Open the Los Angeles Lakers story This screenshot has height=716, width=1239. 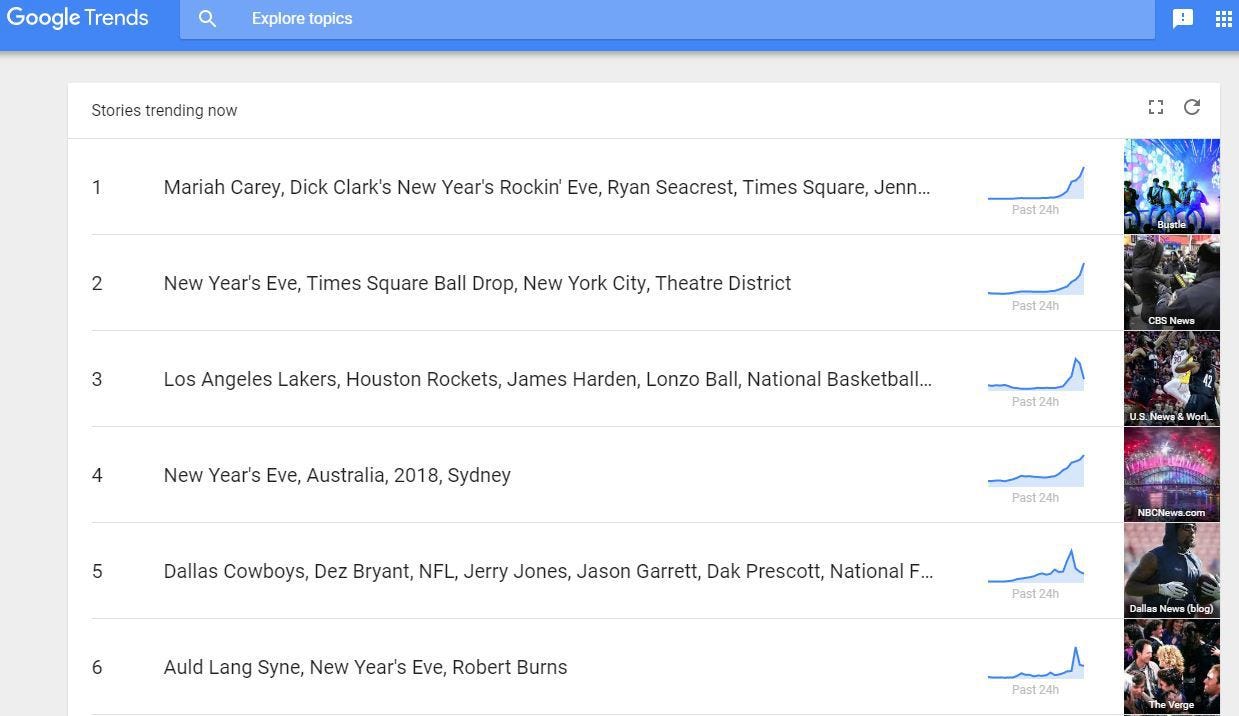(x=547, y=379)
